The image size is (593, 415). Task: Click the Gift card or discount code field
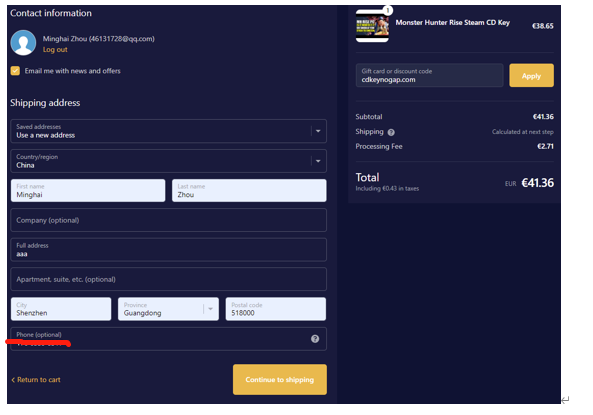tap(429, 76)
